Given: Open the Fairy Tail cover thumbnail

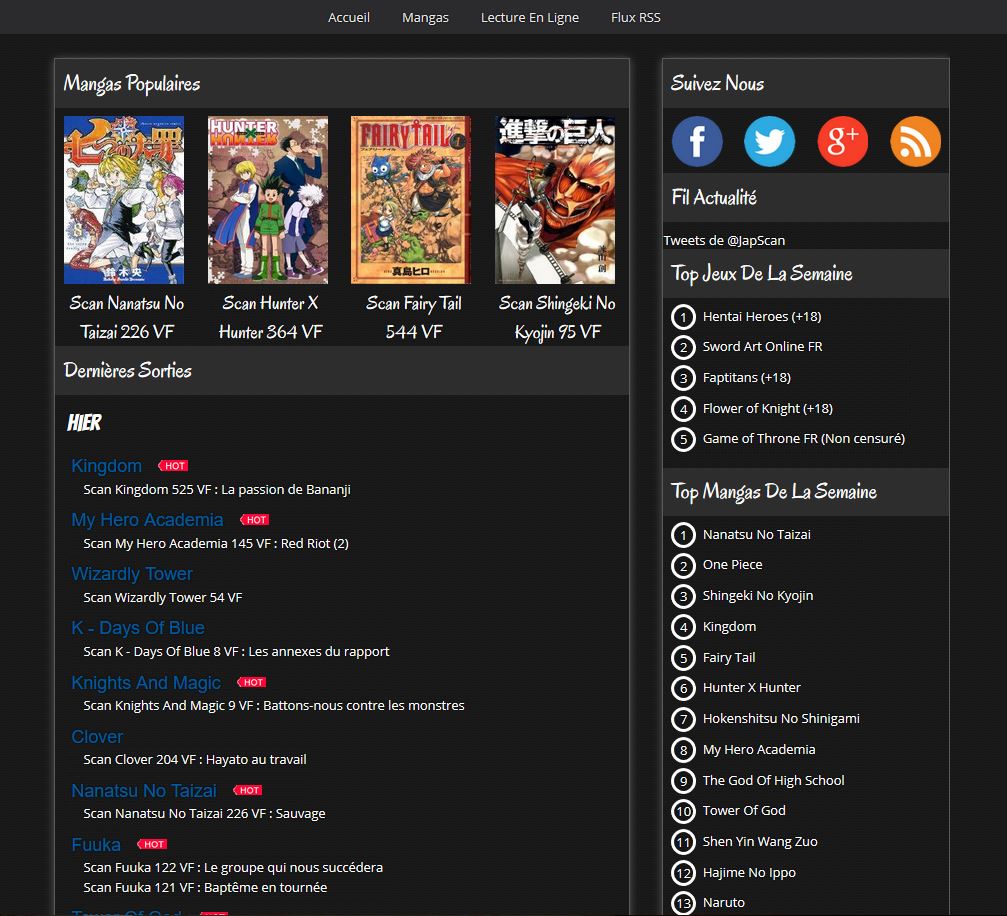Looking at the screenshot, I should tap(411, 200).
